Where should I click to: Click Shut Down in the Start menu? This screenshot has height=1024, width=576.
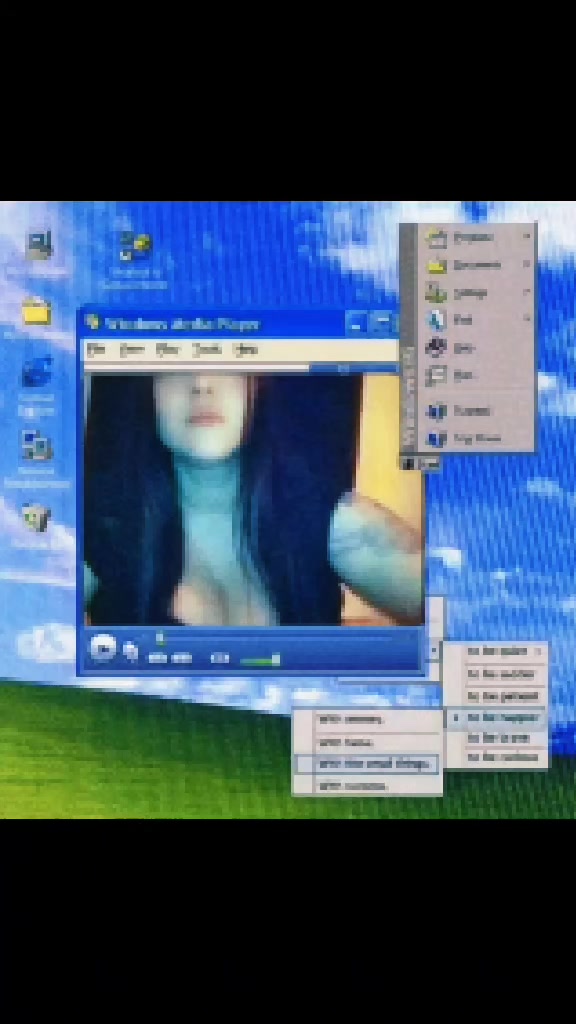pyautogui.click(x=479, y=439)
